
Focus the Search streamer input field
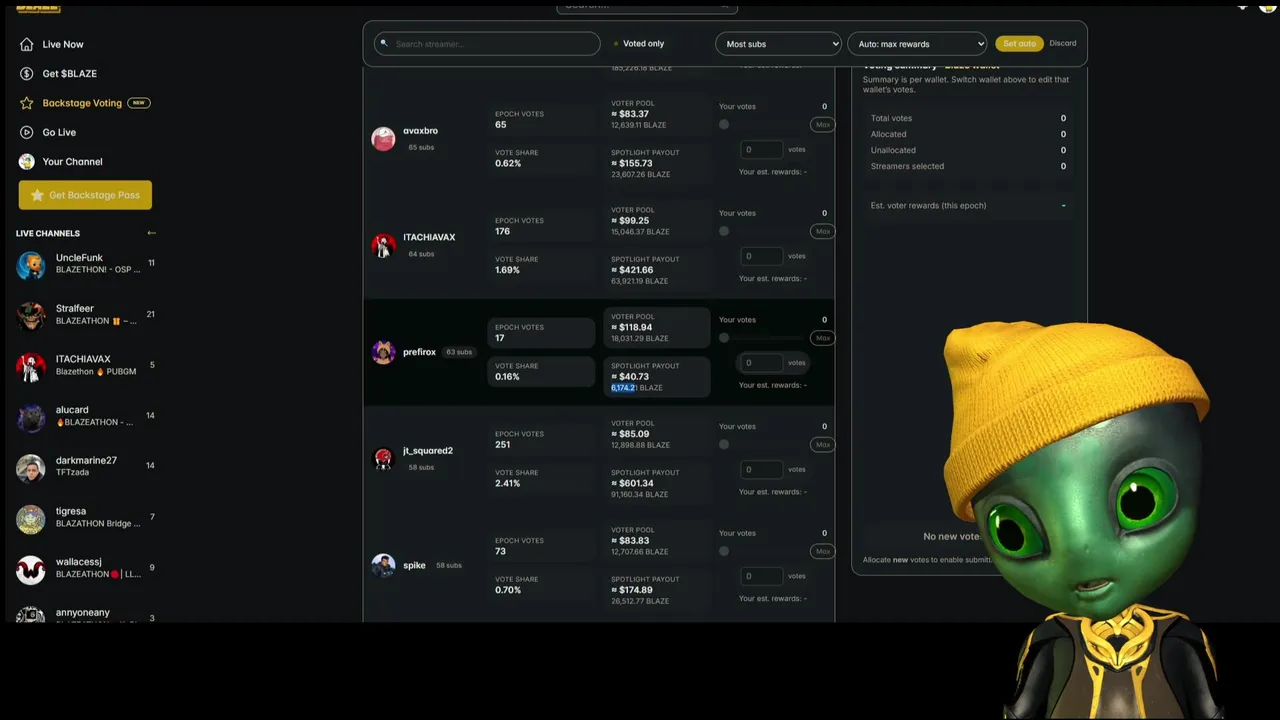pos(487,44)
